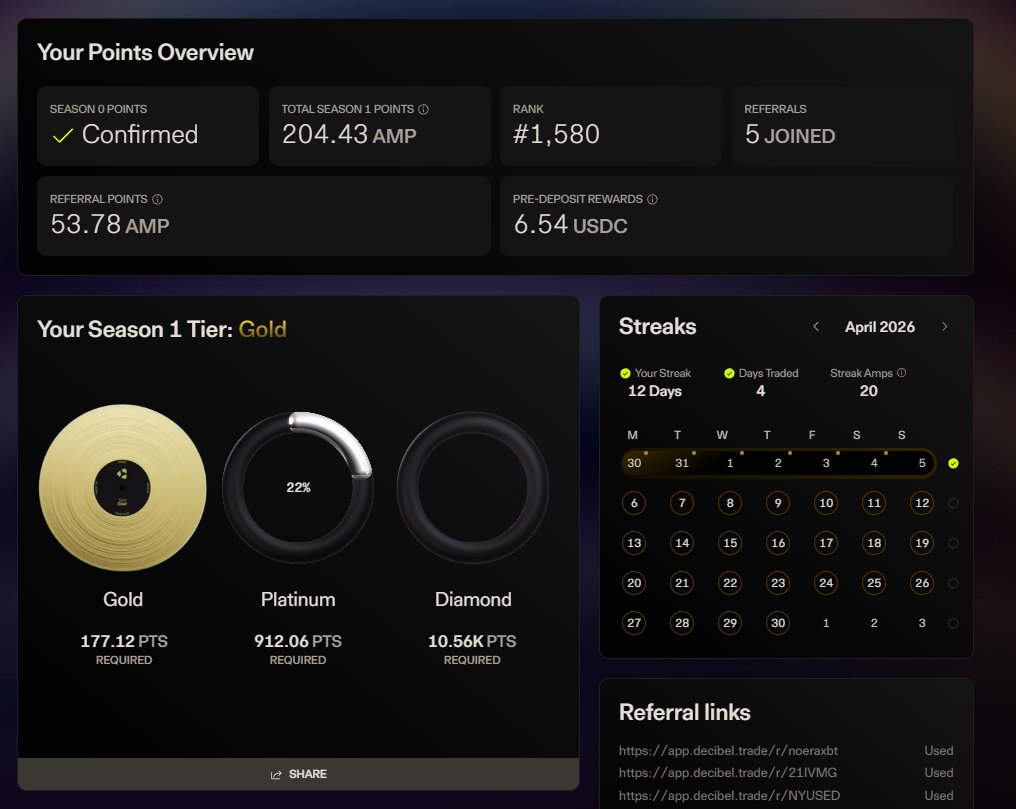Click green check icon beside Your Streak

click(x=625, y=373)
